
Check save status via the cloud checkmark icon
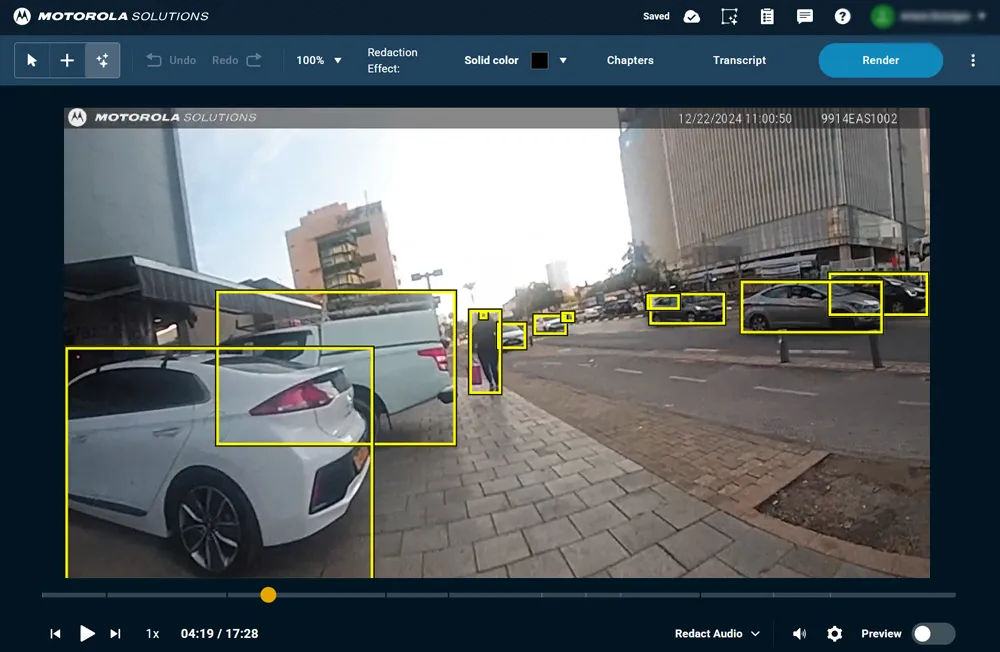click(691, 16)
